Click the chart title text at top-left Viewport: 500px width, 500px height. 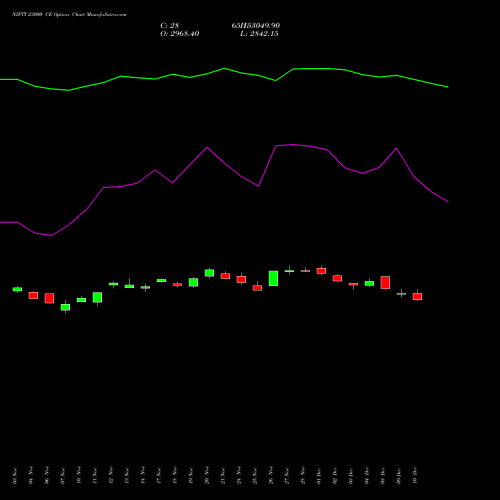69,15
